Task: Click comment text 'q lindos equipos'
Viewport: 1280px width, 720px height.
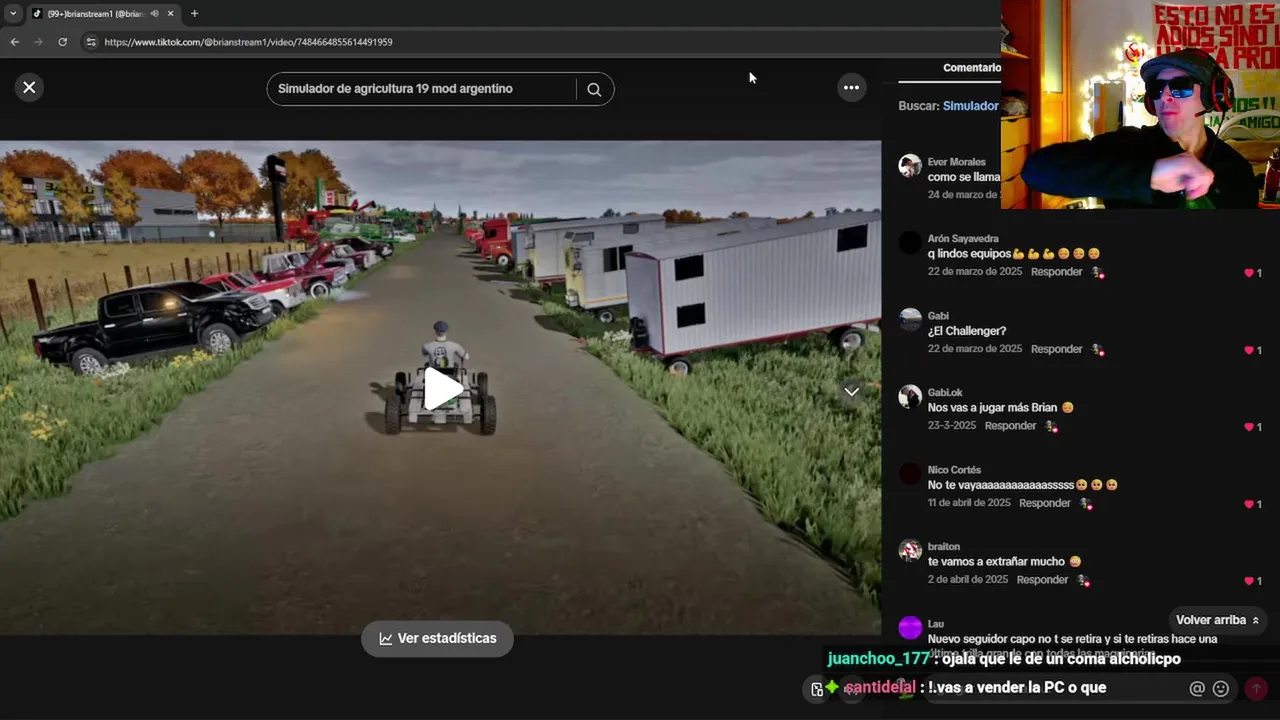Action: 969,254
